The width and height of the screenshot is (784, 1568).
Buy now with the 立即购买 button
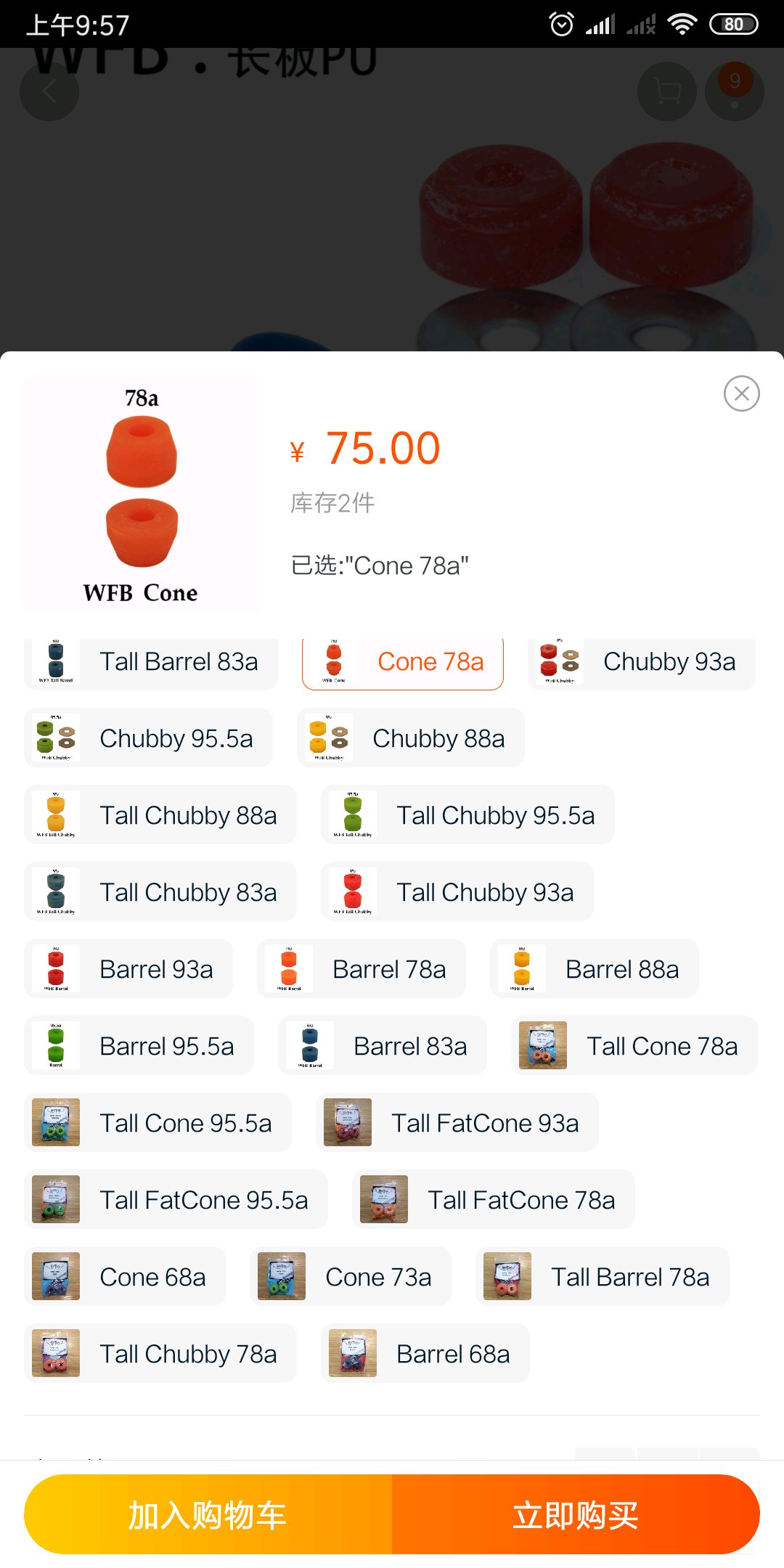click(x=576, y=1514)
